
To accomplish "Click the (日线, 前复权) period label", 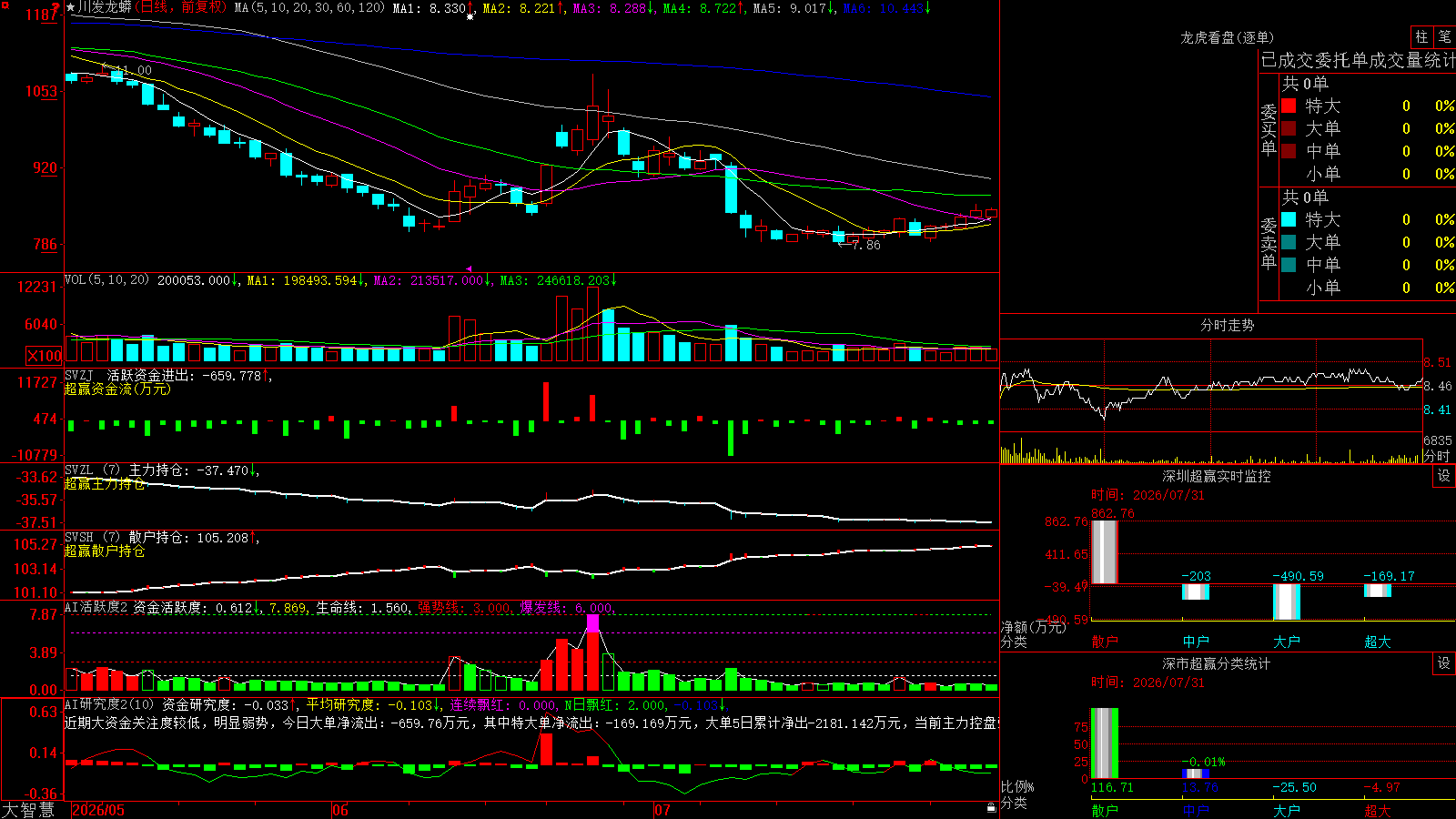I will (180, 7).
